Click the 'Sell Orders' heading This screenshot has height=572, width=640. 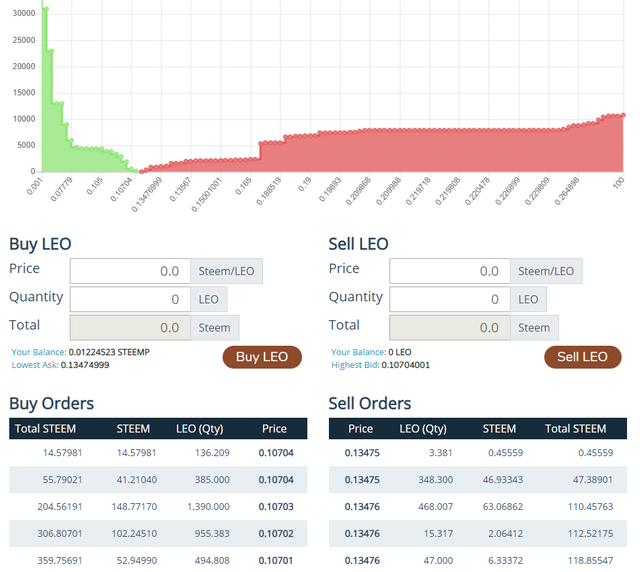click(x=370, y=403)
